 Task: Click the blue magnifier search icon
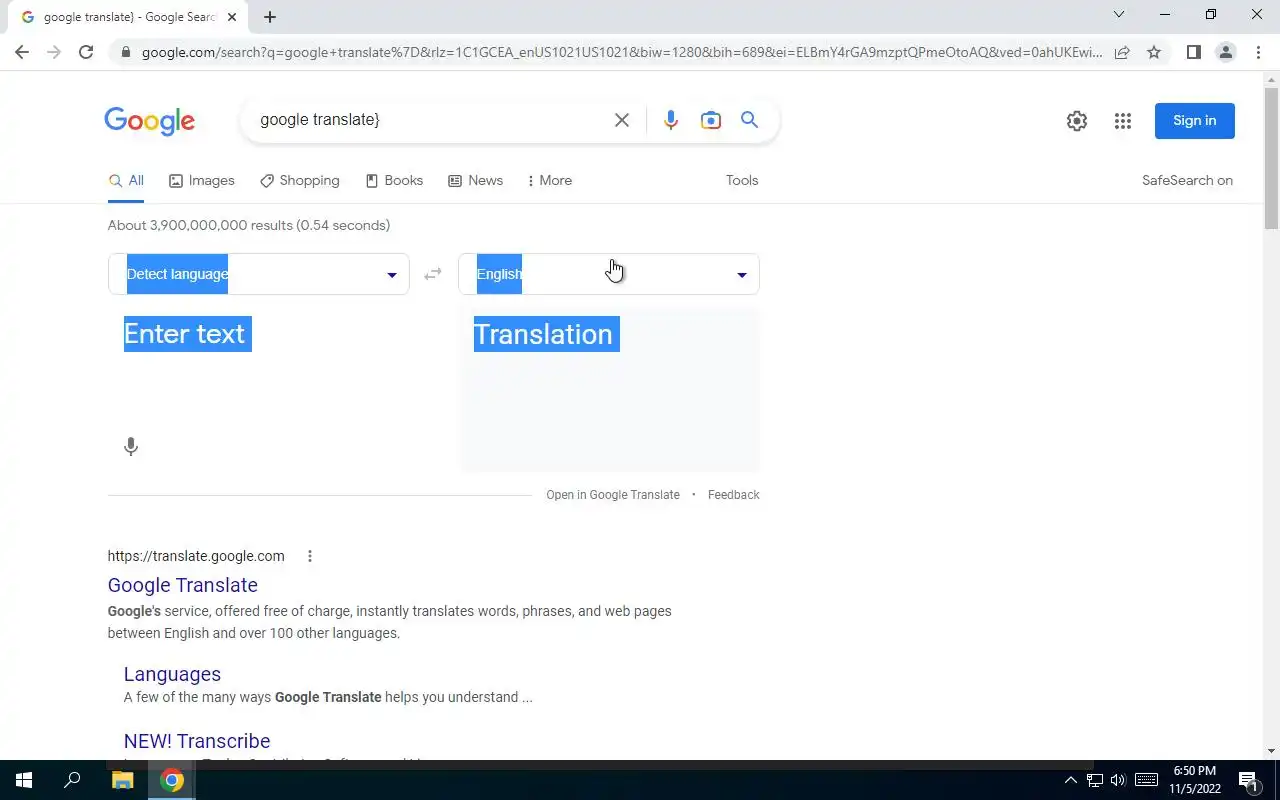[749, 120]
